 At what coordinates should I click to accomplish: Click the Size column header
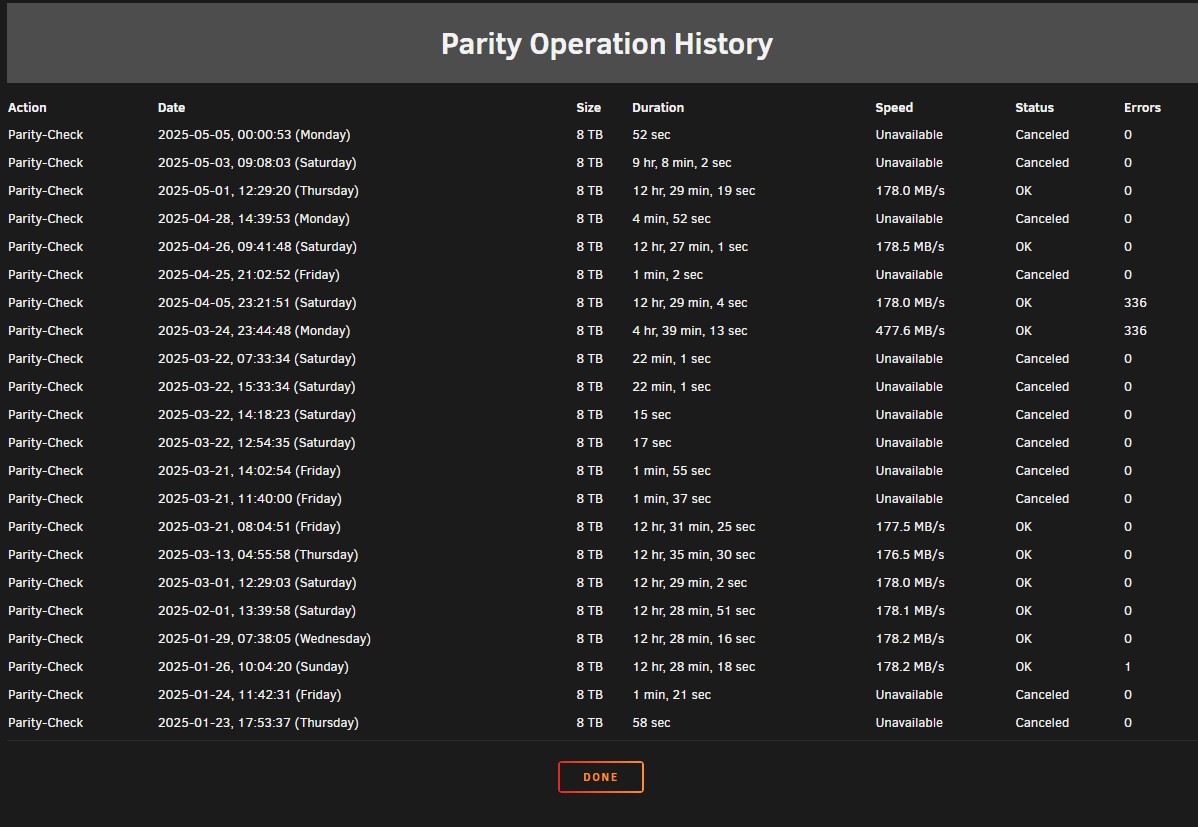588,108
